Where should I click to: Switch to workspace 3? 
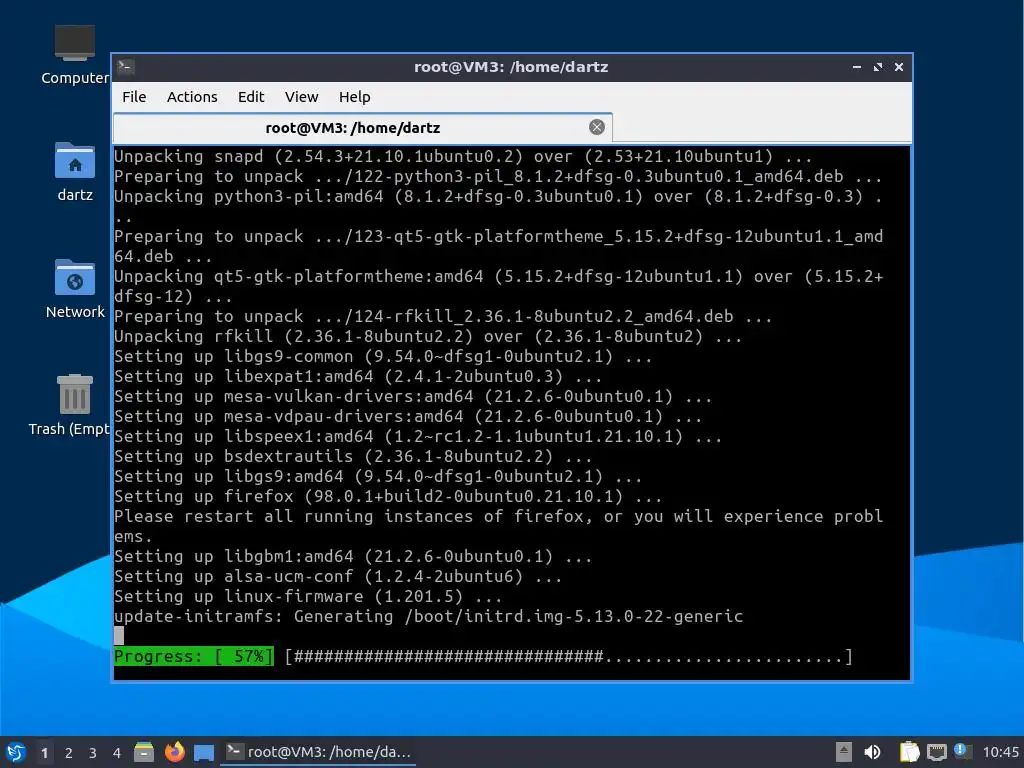[x=93, y=752]
